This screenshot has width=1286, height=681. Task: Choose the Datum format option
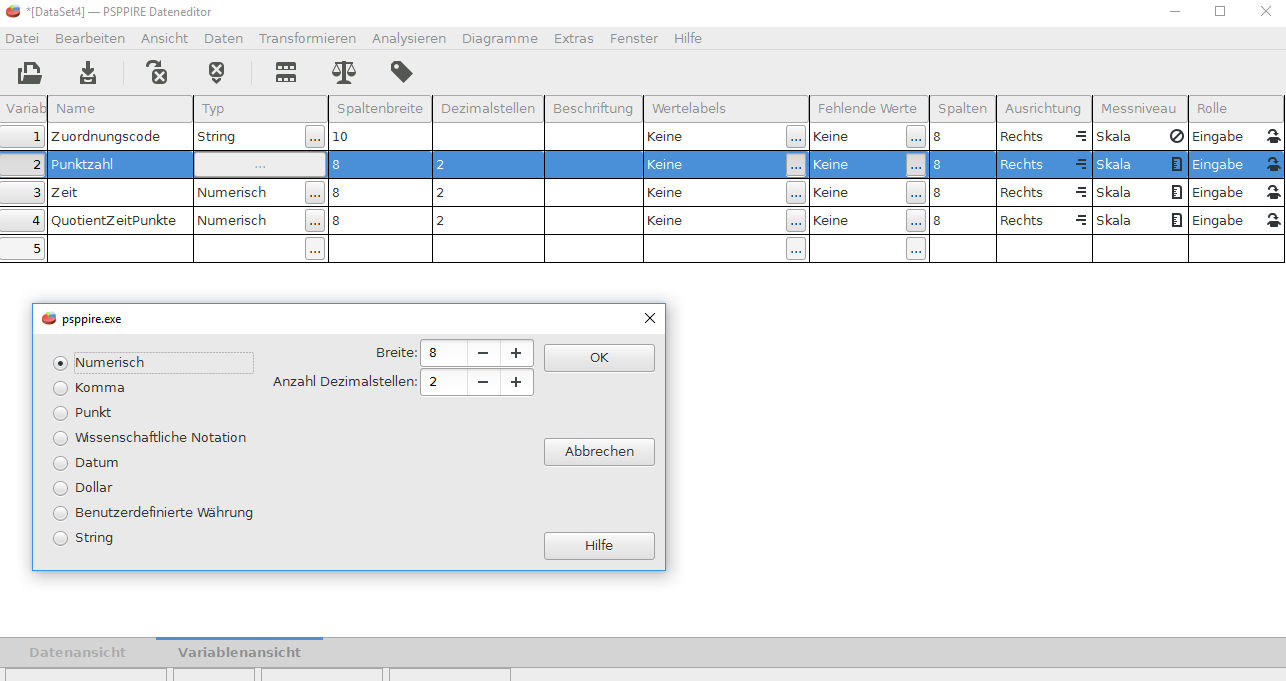[61, 463]
